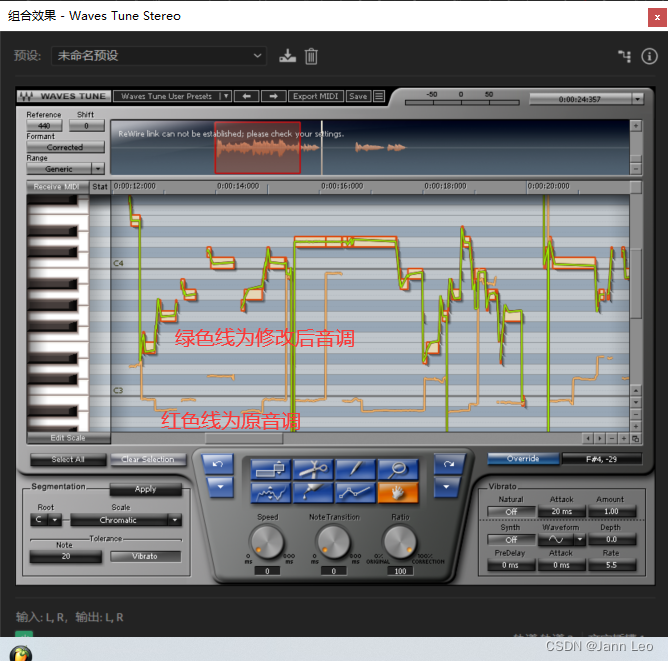
Task: Toggle the Formant Corrected button
Action: [x=65, y=147]
